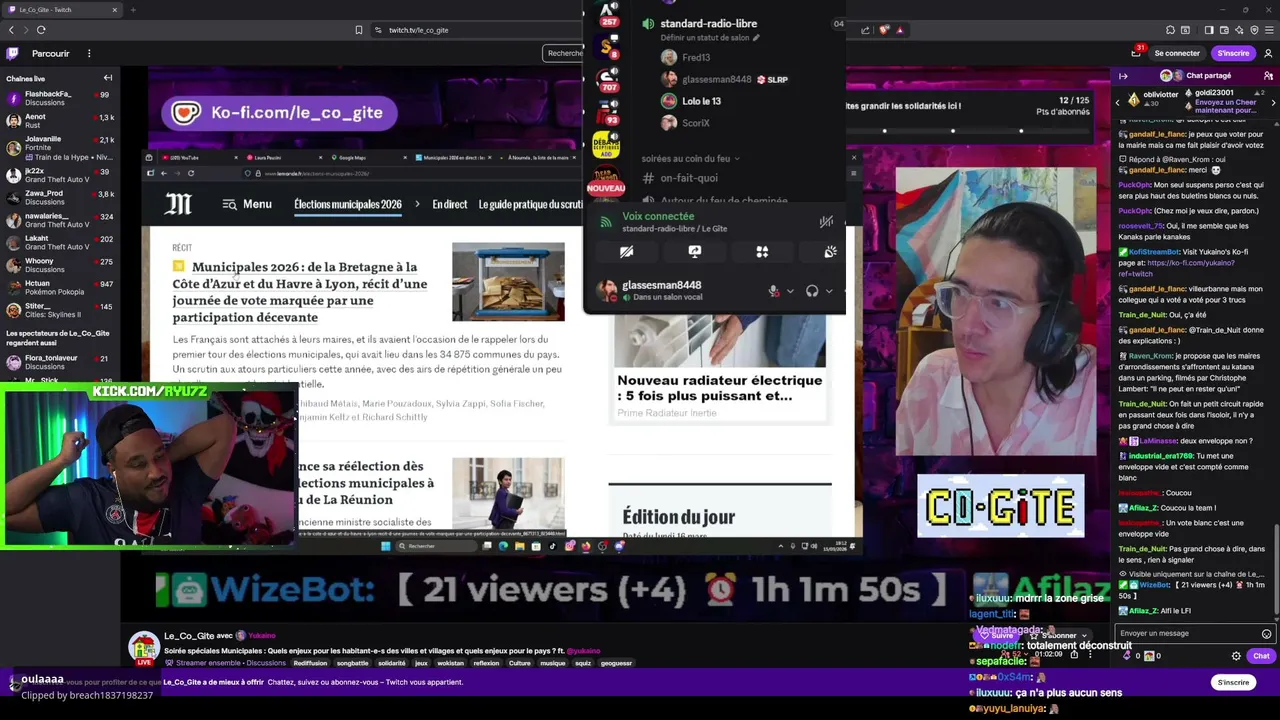1280x720 pixels.
Task: Open Zawa_Prod channel in sidebar
Action: [60, 197]
